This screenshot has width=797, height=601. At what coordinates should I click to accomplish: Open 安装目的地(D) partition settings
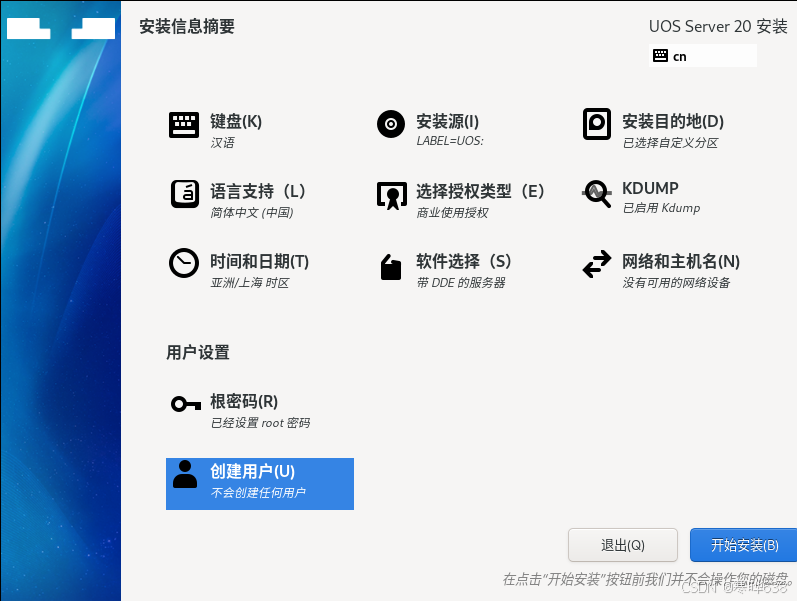click(x=673, y=122)
